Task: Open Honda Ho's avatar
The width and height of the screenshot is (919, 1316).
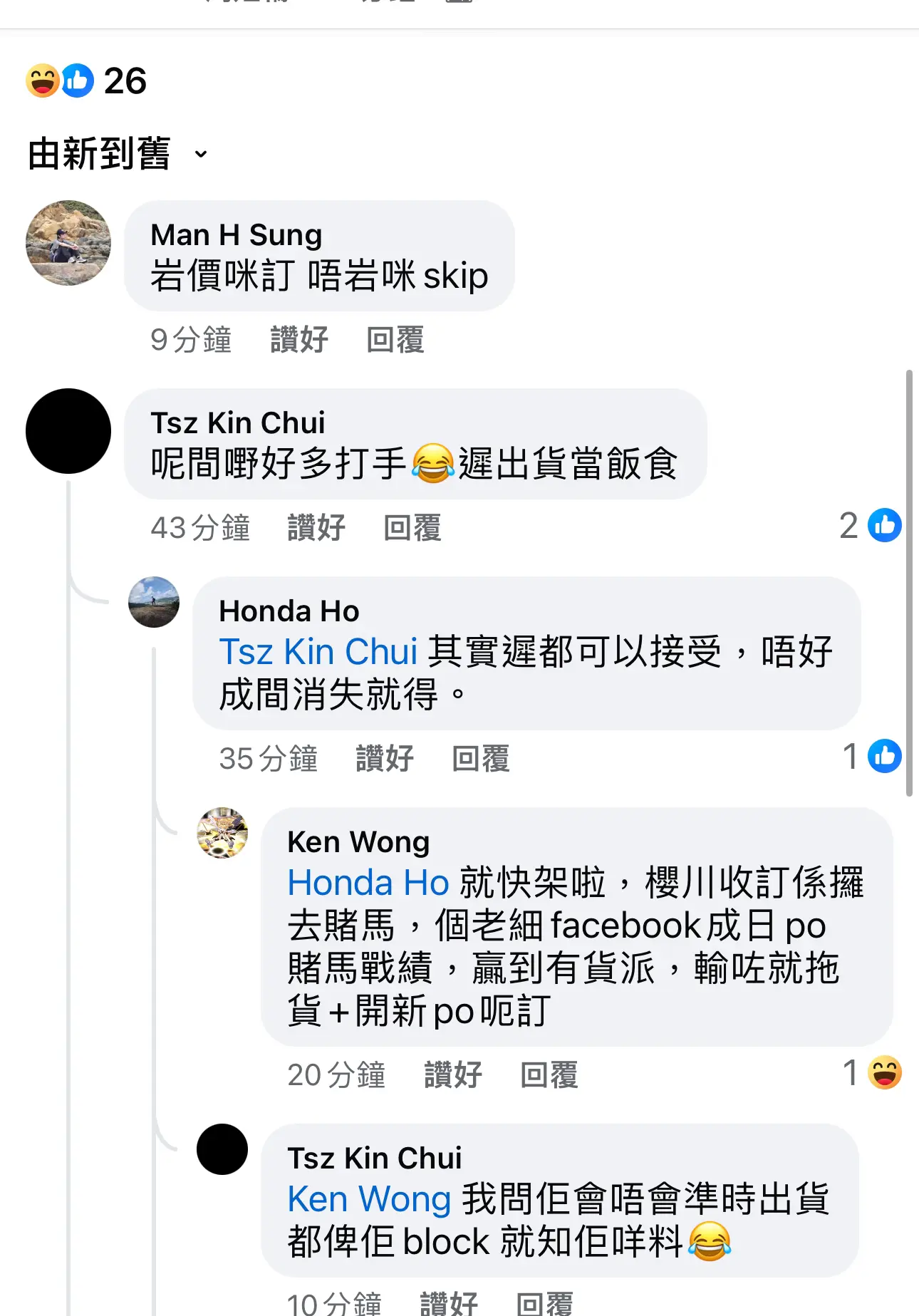Action: [x=154, y=602]
